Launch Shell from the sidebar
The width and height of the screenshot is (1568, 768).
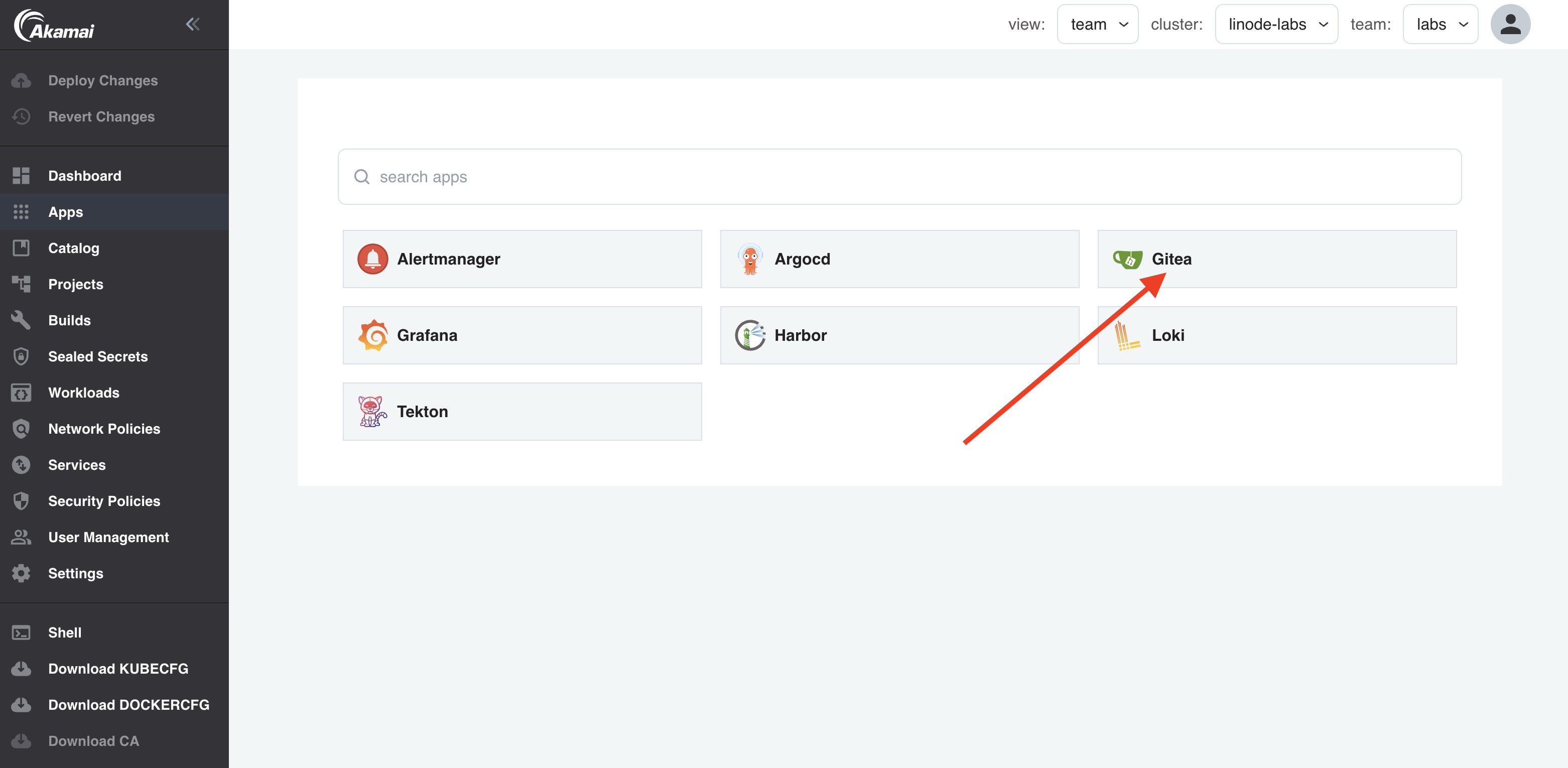[114, 633]
